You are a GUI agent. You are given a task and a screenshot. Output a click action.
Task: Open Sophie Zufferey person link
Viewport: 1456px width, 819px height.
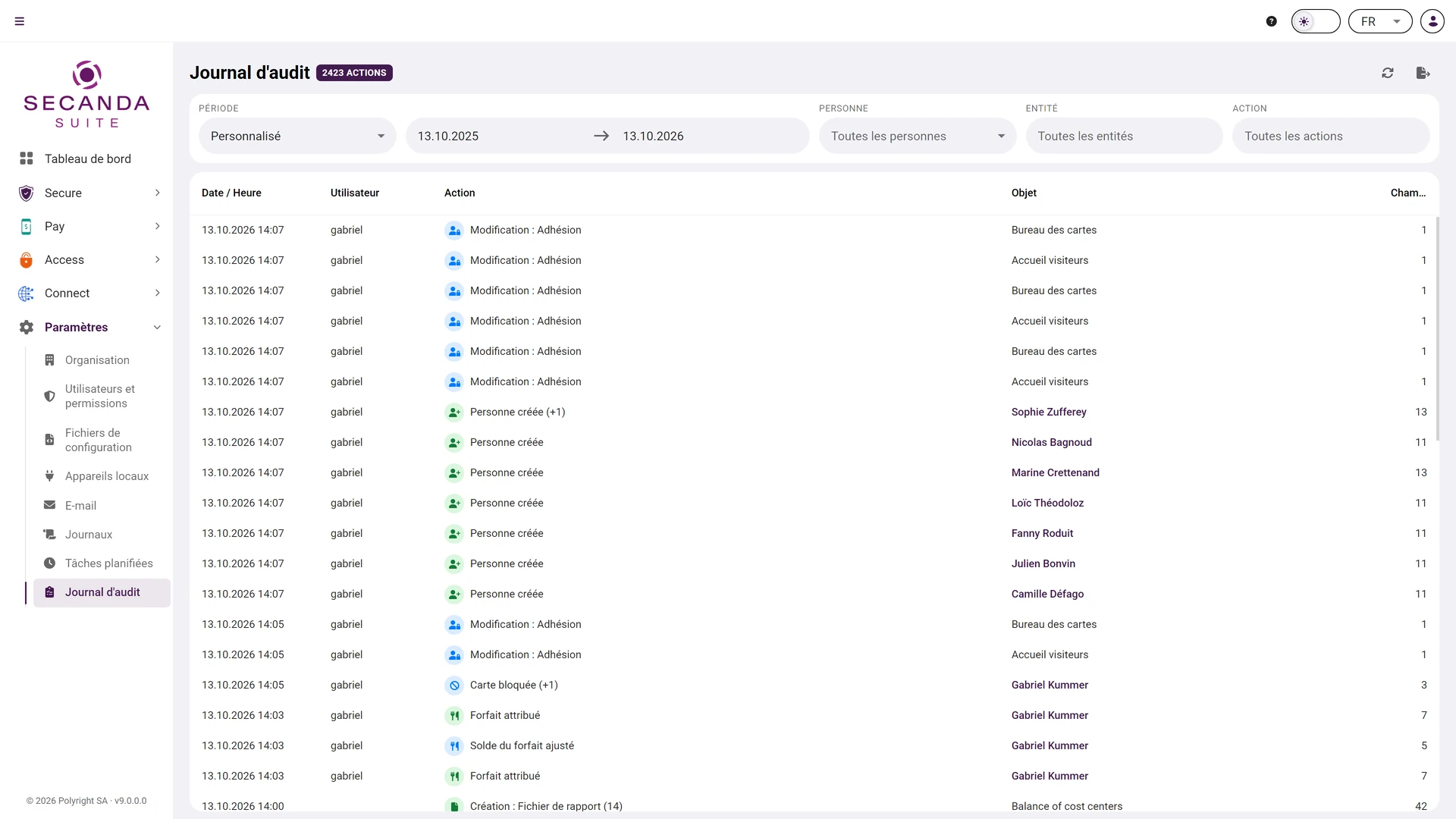[1049, 412]
